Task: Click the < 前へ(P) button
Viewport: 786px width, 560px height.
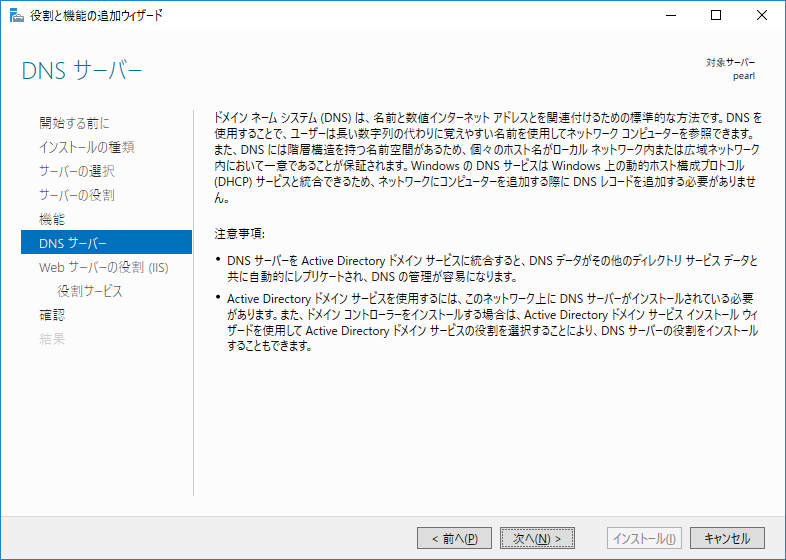Action: click(454, 538)
